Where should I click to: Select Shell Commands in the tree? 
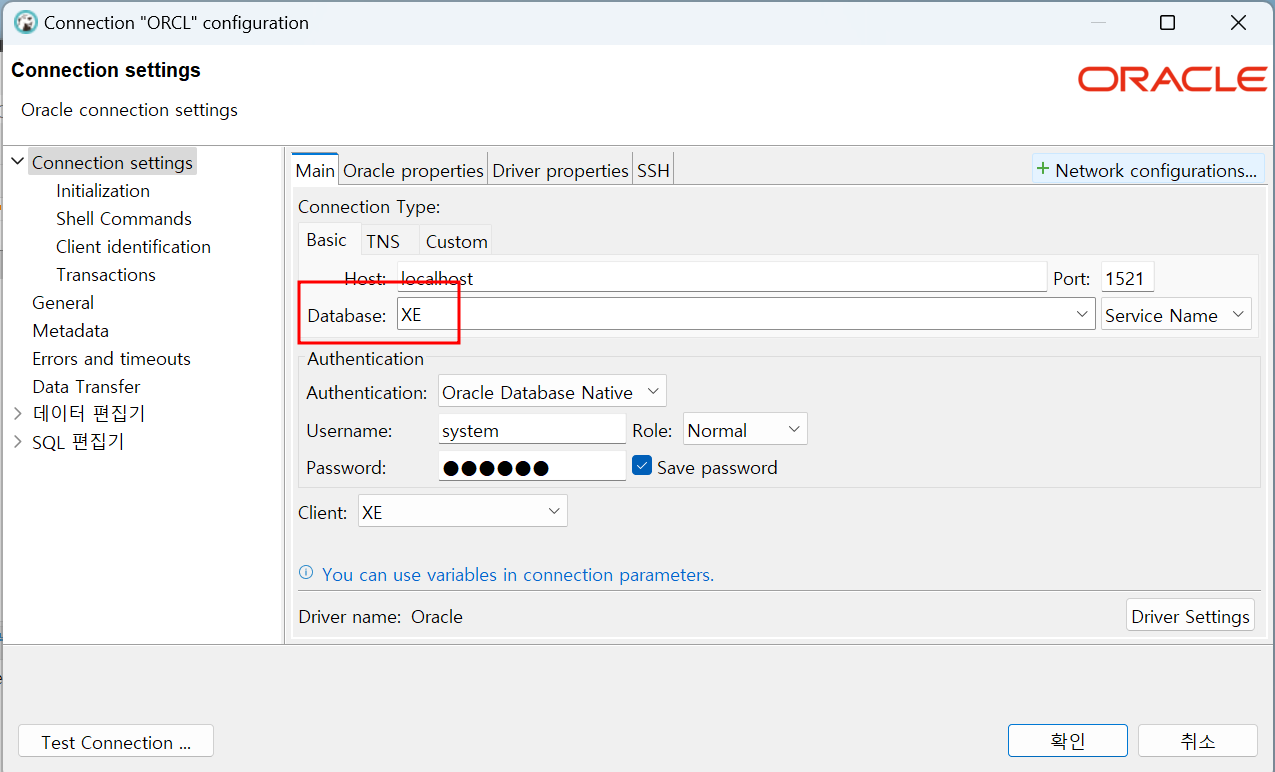(x=124, y=218)
